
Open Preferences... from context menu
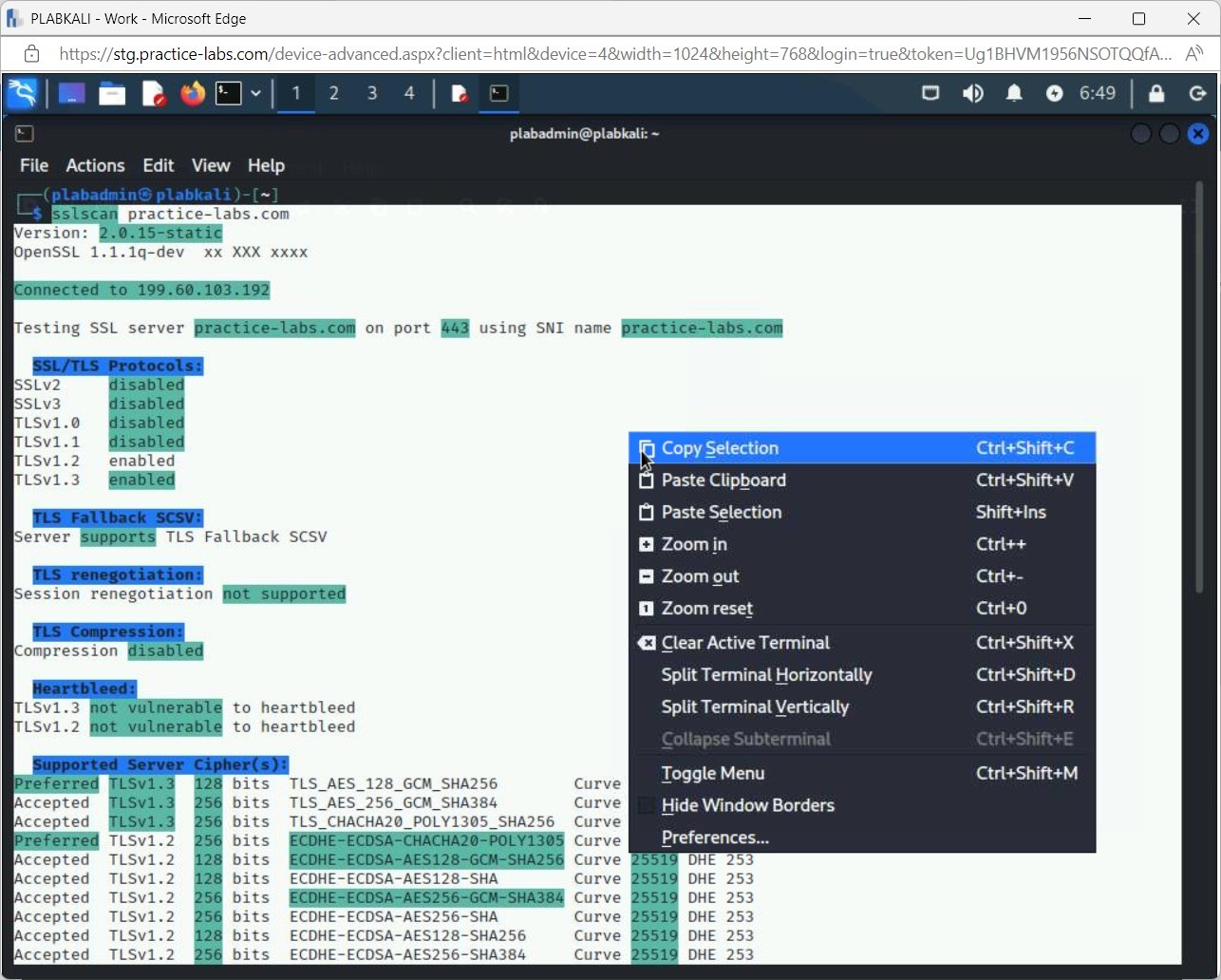(x=715, y=838)
